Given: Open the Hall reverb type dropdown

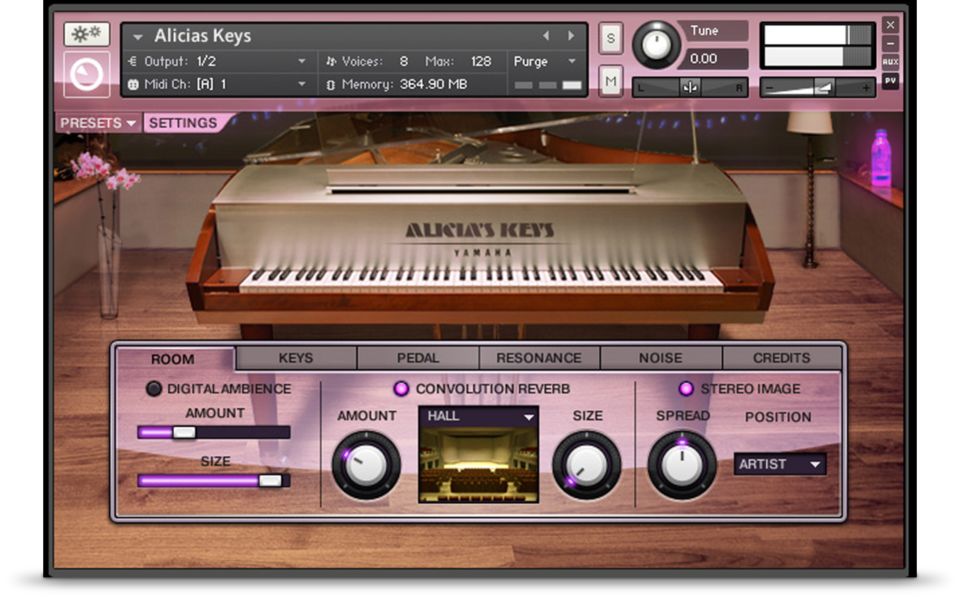Looking at the screenshot, I should pyautogui.click(x=478, y=416).
